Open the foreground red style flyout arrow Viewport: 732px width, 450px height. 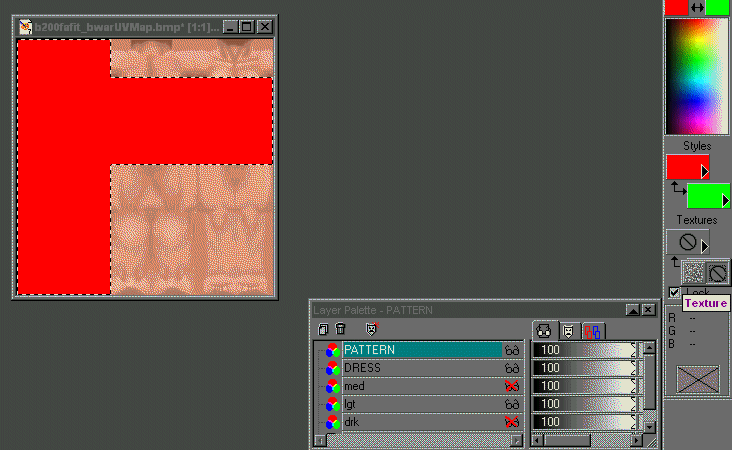point(704,172)
